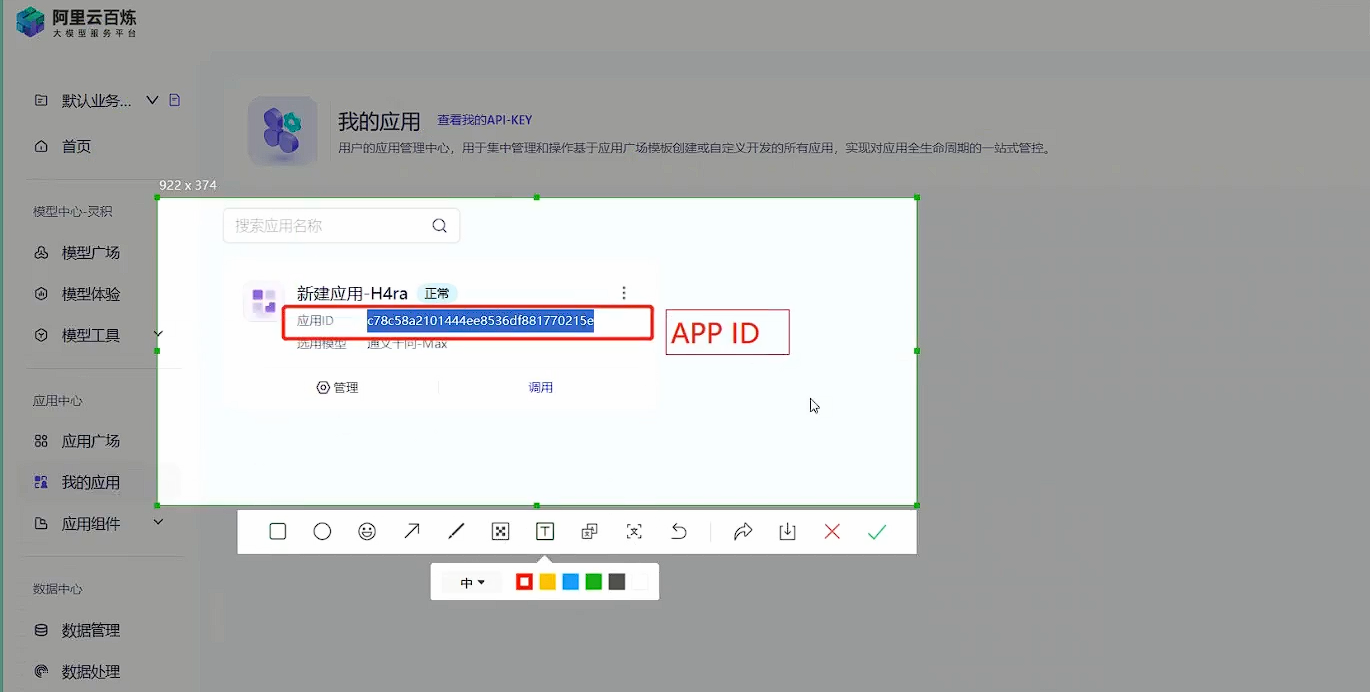Choose the white text color swatch
The height and width of the screenshot is (692, 1370).
click(x=639, y=582)
